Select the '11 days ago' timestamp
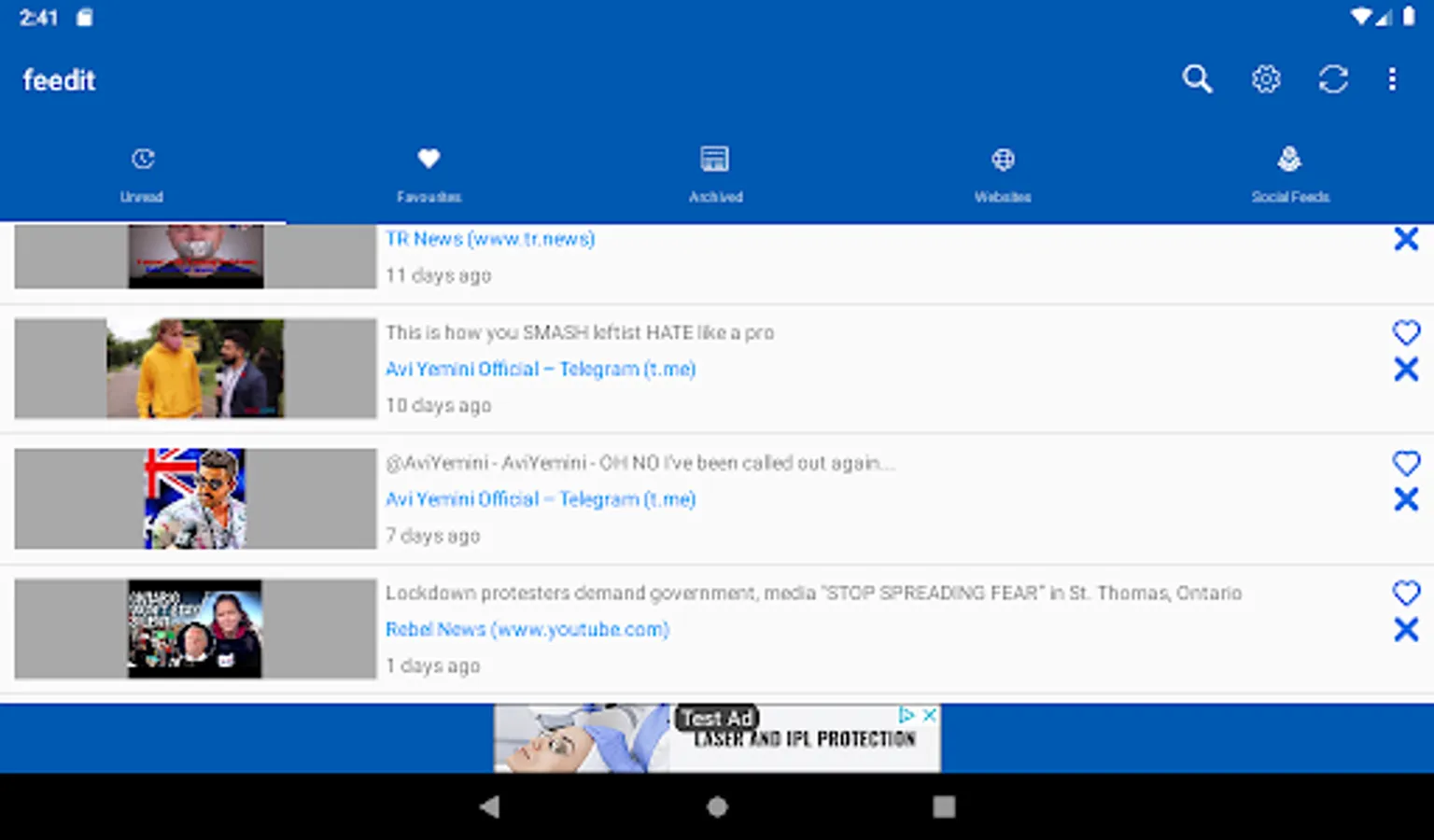1434x840 pixels. (438, 275)
